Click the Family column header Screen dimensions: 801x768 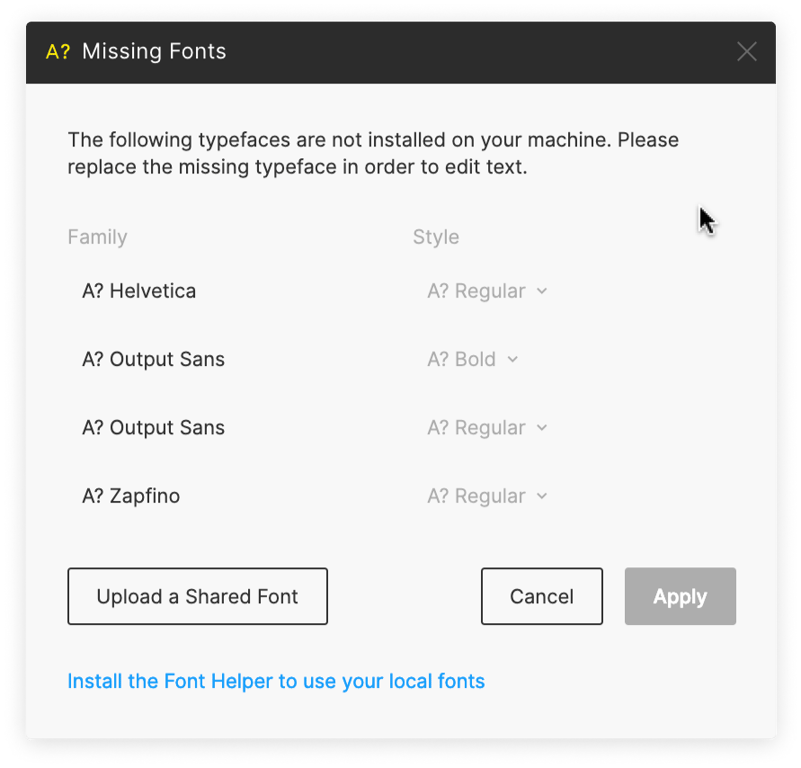(x=97, y=237)
